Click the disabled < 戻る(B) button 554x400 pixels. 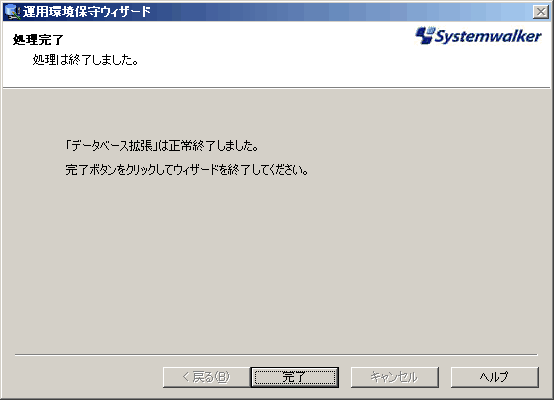point(207,377)
